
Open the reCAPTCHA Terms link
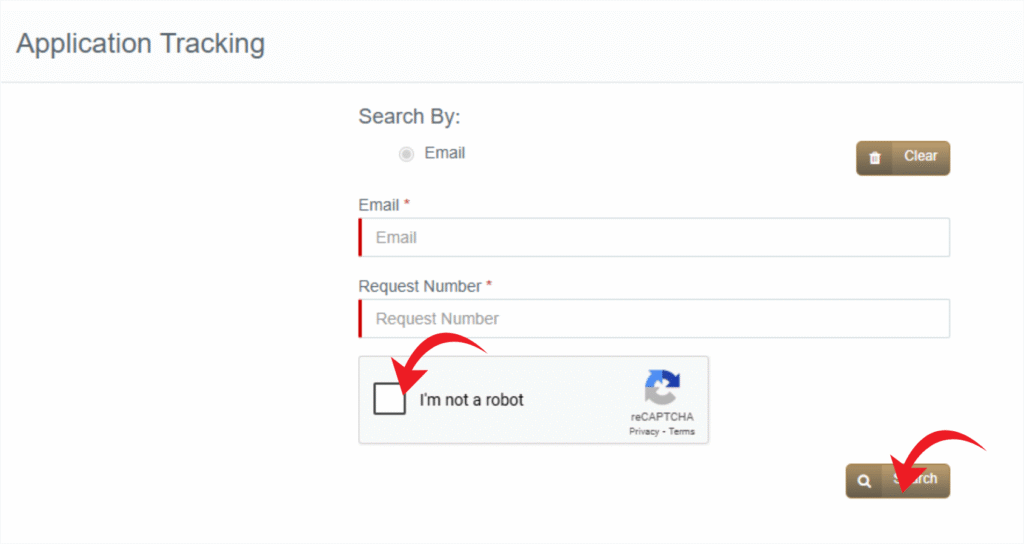point(681,432)
